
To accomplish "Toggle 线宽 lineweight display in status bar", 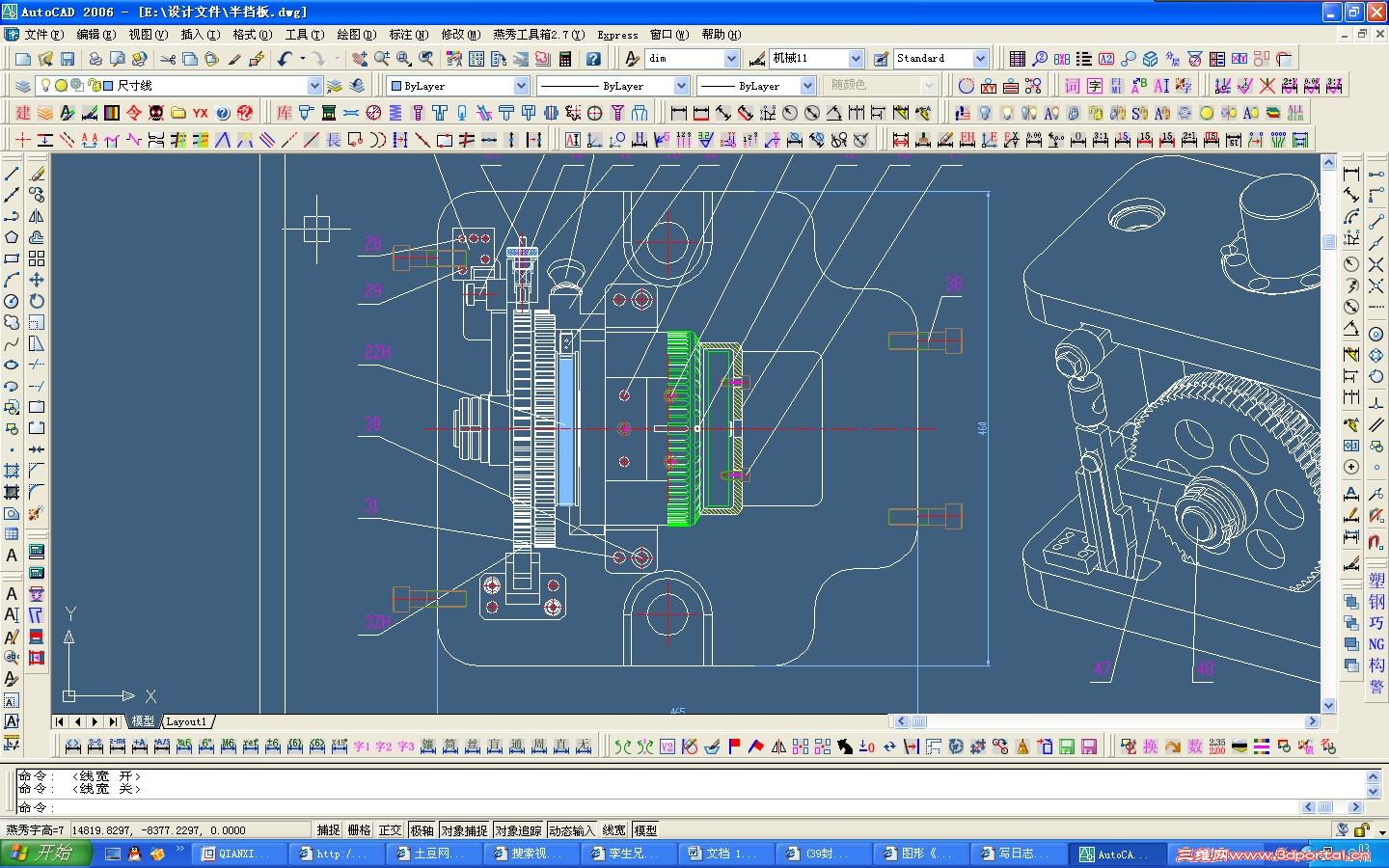I will click(614, 830).
